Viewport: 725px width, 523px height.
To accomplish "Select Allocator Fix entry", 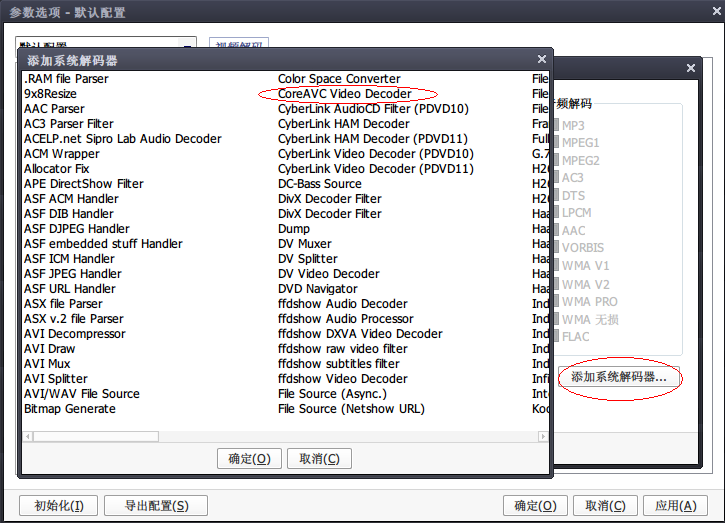I will [x=56, y=169].
